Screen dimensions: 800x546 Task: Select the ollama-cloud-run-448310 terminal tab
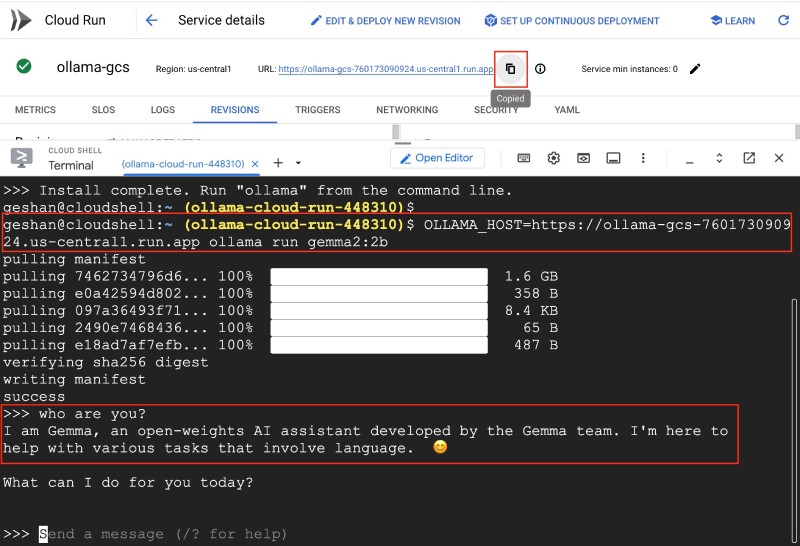coord(183,164)
